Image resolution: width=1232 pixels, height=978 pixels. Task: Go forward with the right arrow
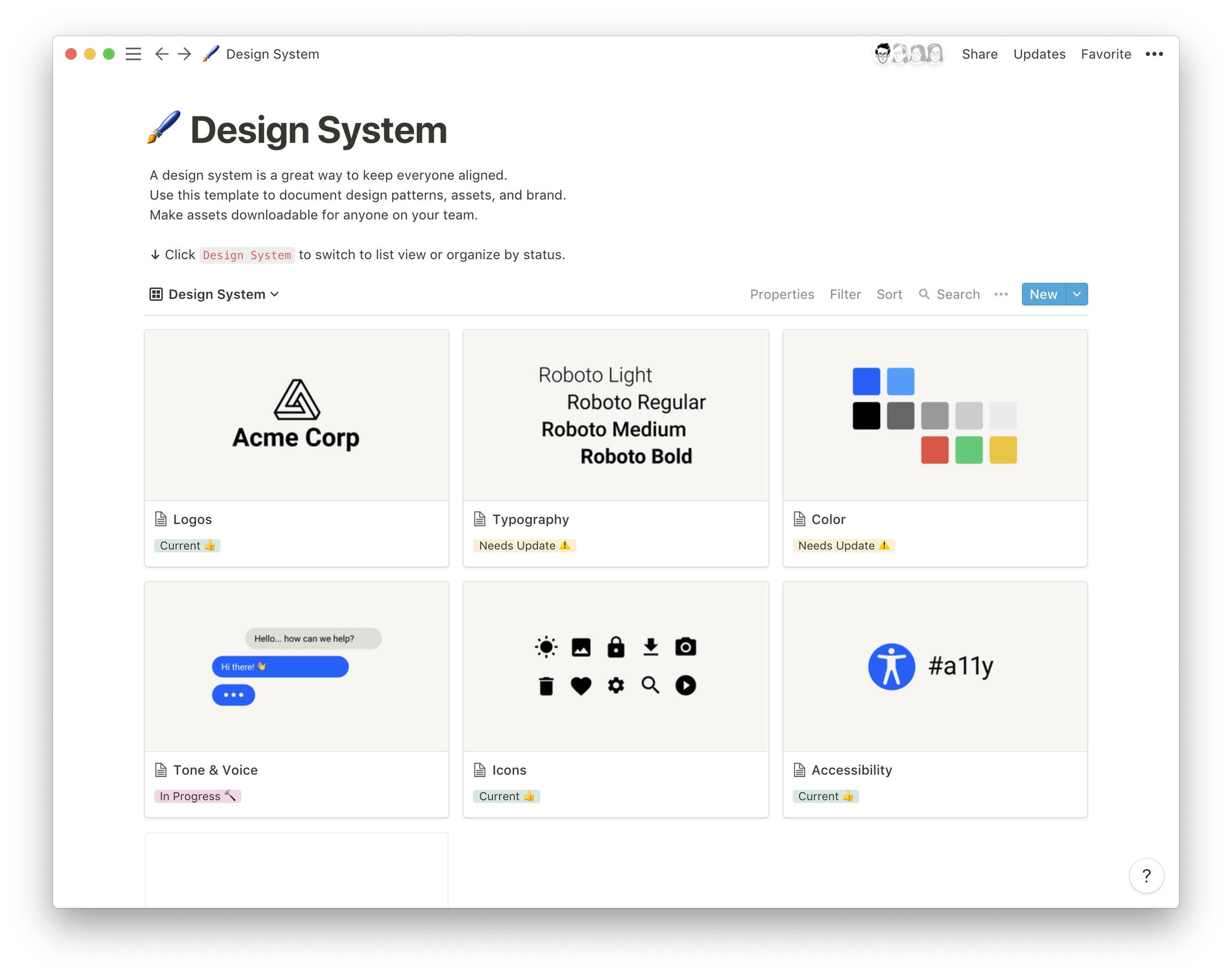(x=185, y=54)
